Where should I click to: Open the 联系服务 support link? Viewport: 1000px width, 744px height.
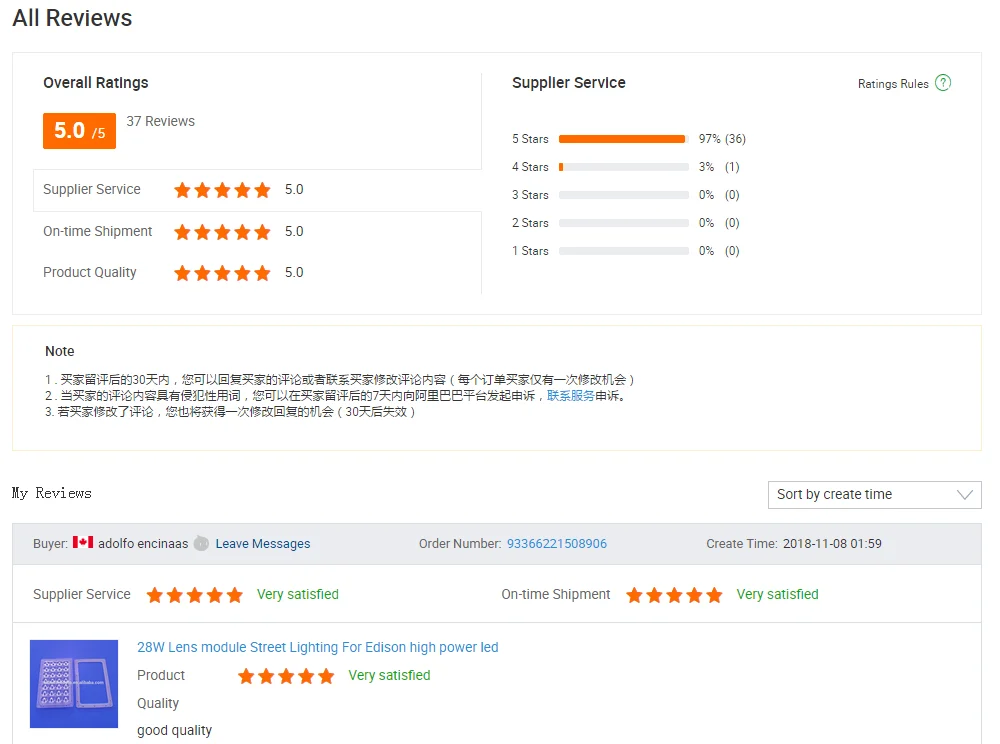click(x=569, y=394)
